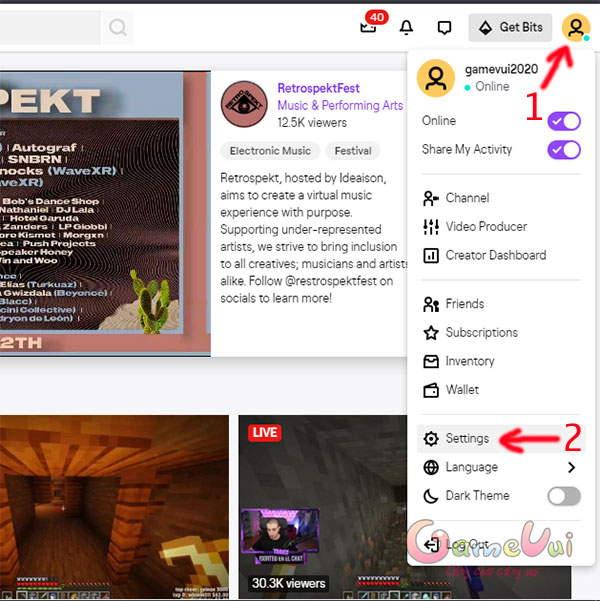
Task: Click the Settings gear icon
Action: coord(431,438)
